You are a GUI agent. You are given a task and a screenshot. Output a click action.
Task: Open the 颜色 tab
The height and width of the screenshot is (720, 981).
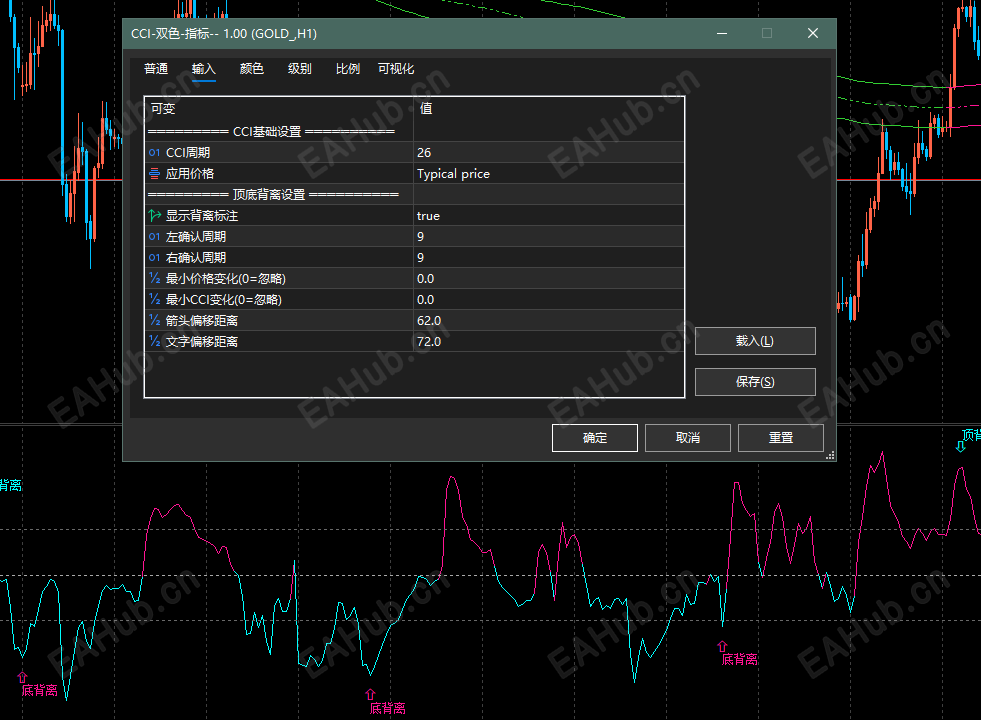tap(252, 69)
